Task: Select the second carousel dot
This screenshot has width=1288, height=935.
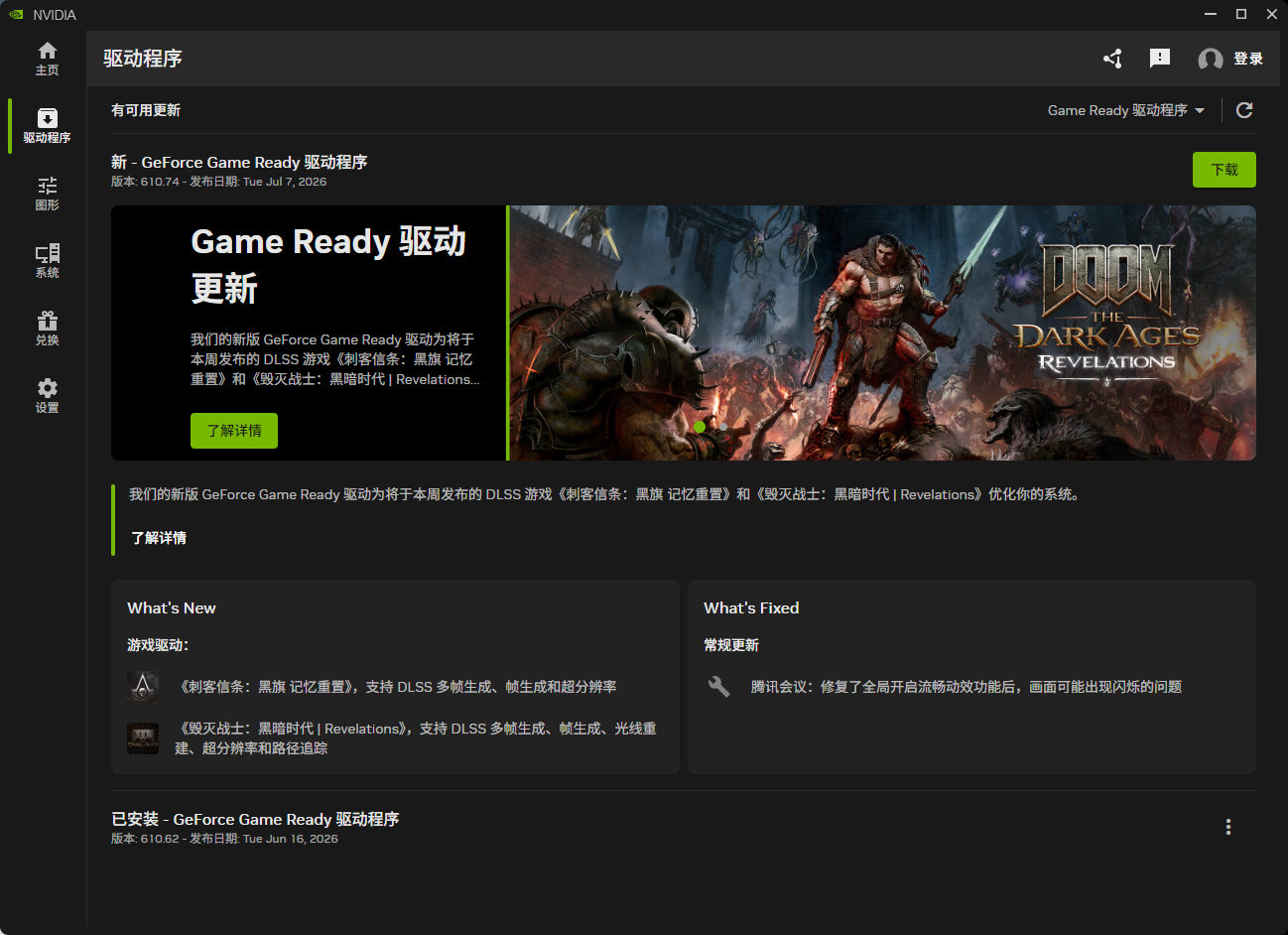Action: [x=723, y=427]
